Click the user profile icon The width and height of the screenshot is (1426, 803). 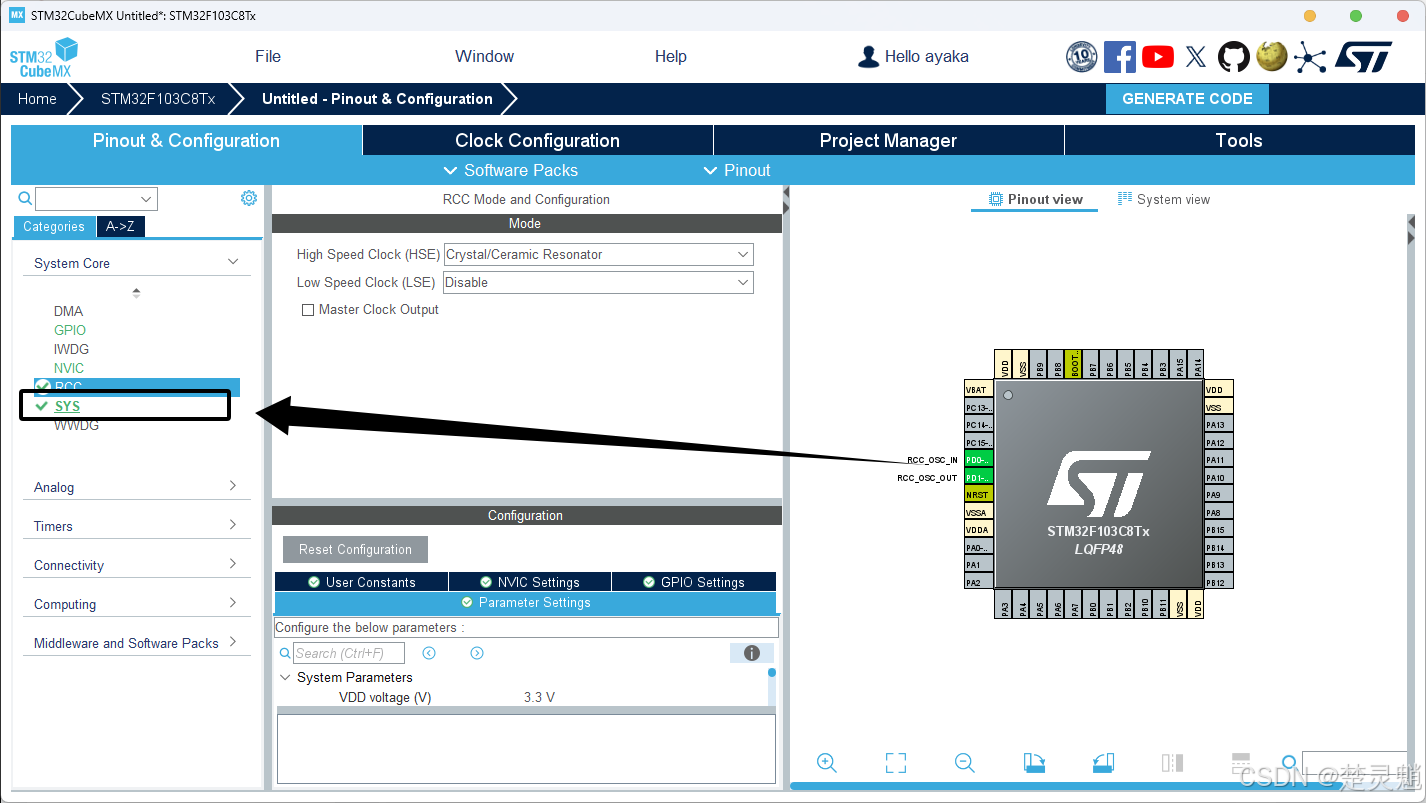tap(868, 57)
